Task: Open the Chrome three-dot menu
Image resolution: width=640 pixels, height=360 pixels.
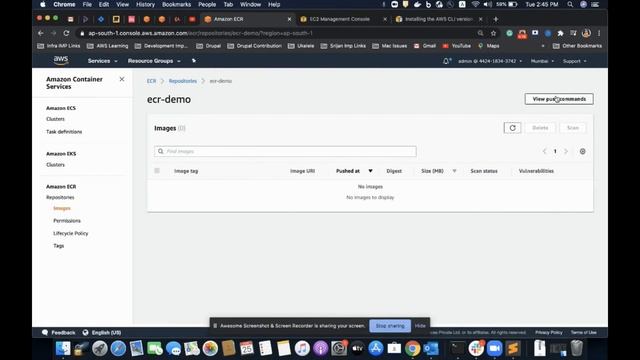Action: click(599, 33)
